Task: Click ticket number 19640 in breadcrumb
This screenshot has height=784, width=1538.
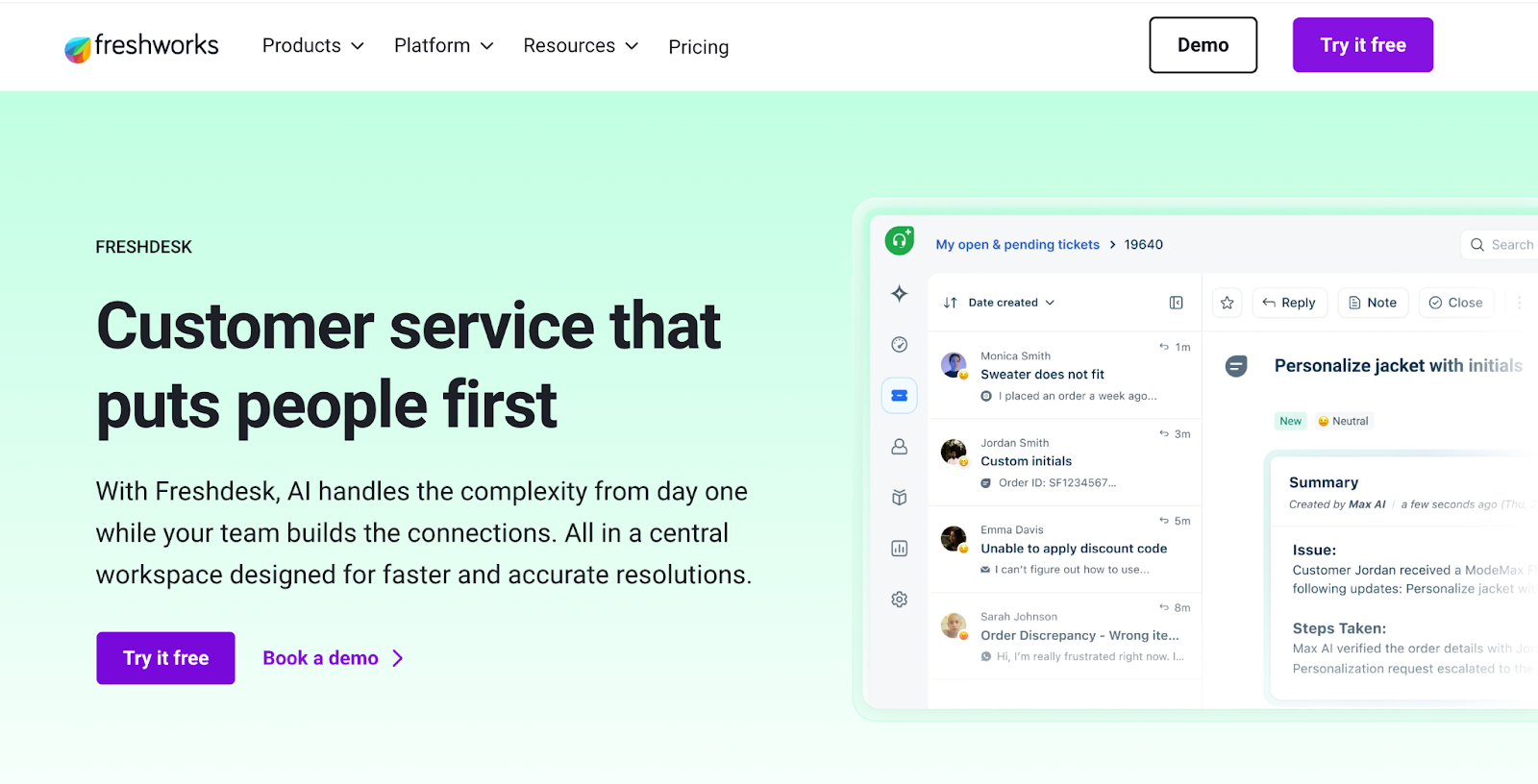Action: click(x=1144, y=245)
